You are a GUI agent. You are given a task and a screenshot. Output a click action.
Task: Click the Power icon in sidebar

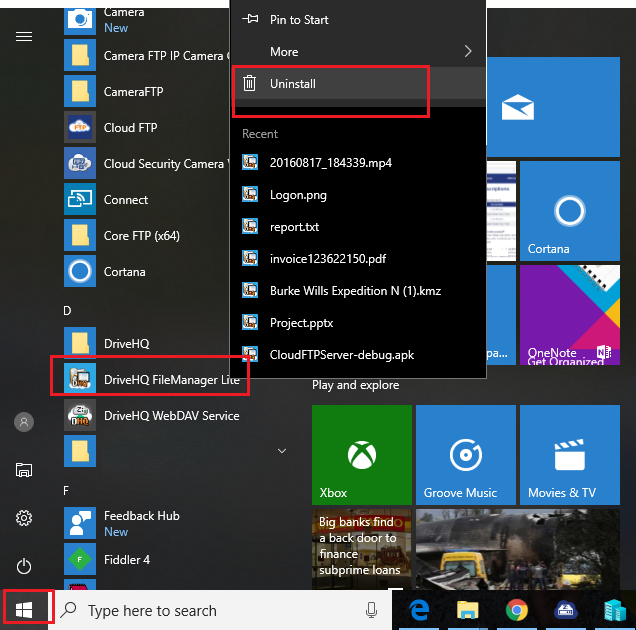click(x=24, y=566)
